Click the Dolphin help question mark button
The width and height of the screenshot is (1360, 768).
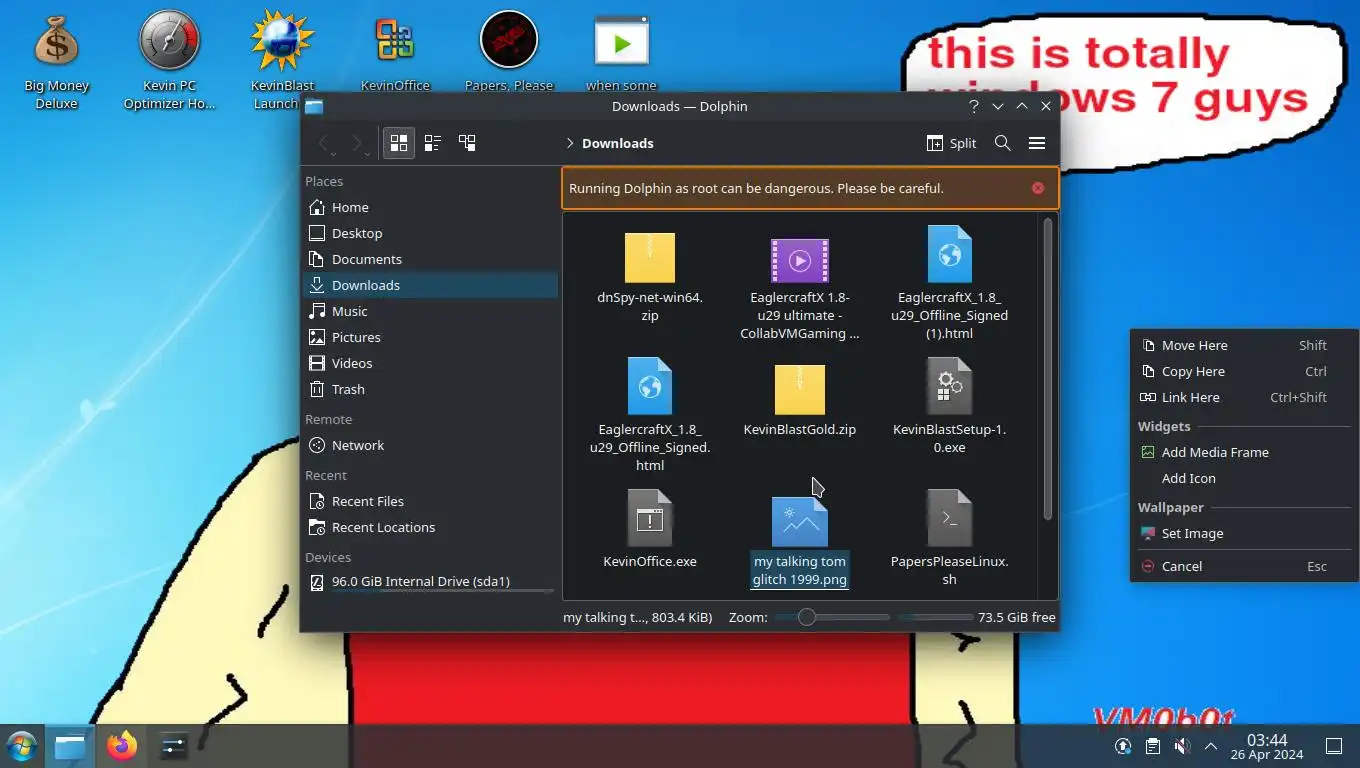(973, 106)
